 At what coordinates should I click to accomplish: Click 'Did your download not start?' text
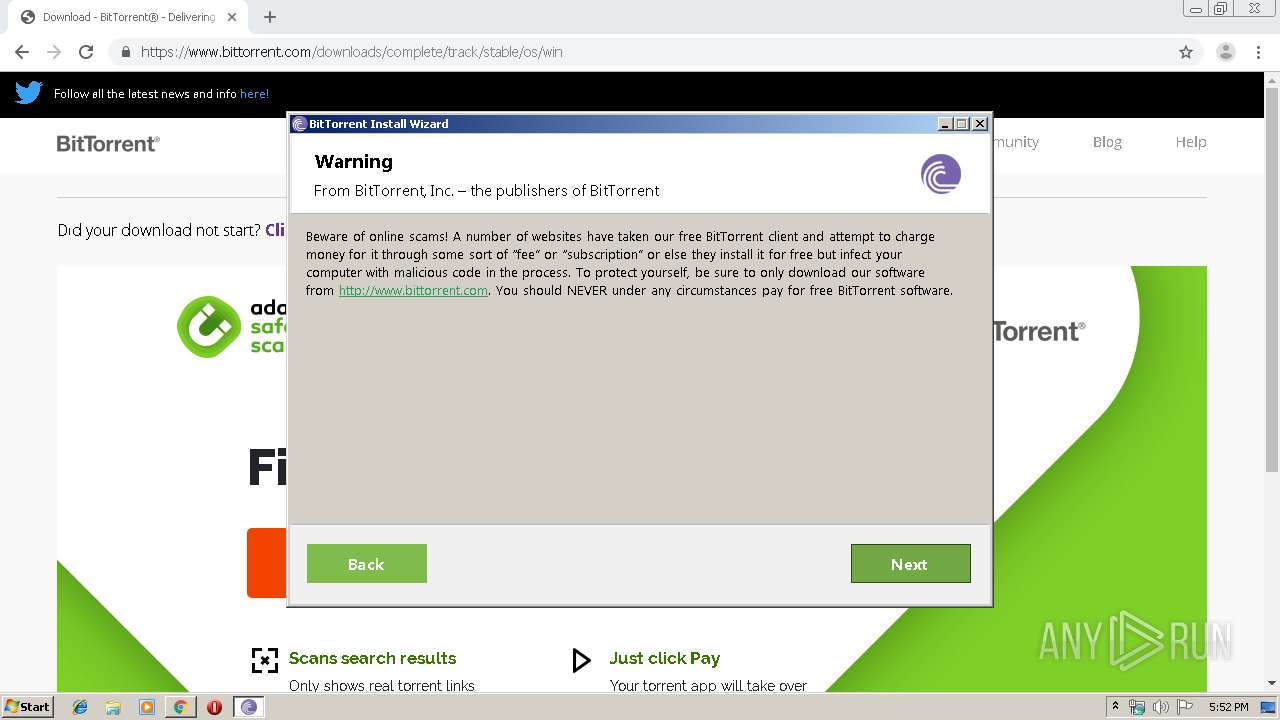(159, 230)
